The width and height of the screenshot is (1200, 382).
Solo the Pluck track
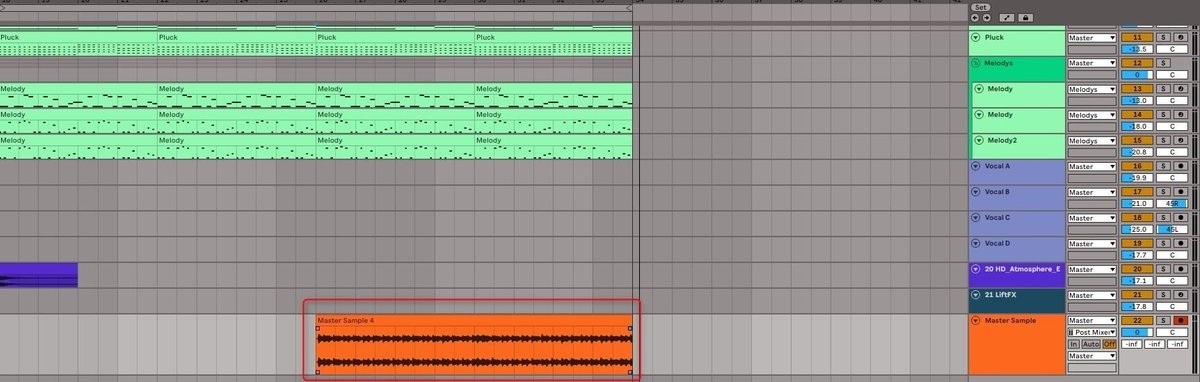pyautogui.click(x=1163, y=38)
